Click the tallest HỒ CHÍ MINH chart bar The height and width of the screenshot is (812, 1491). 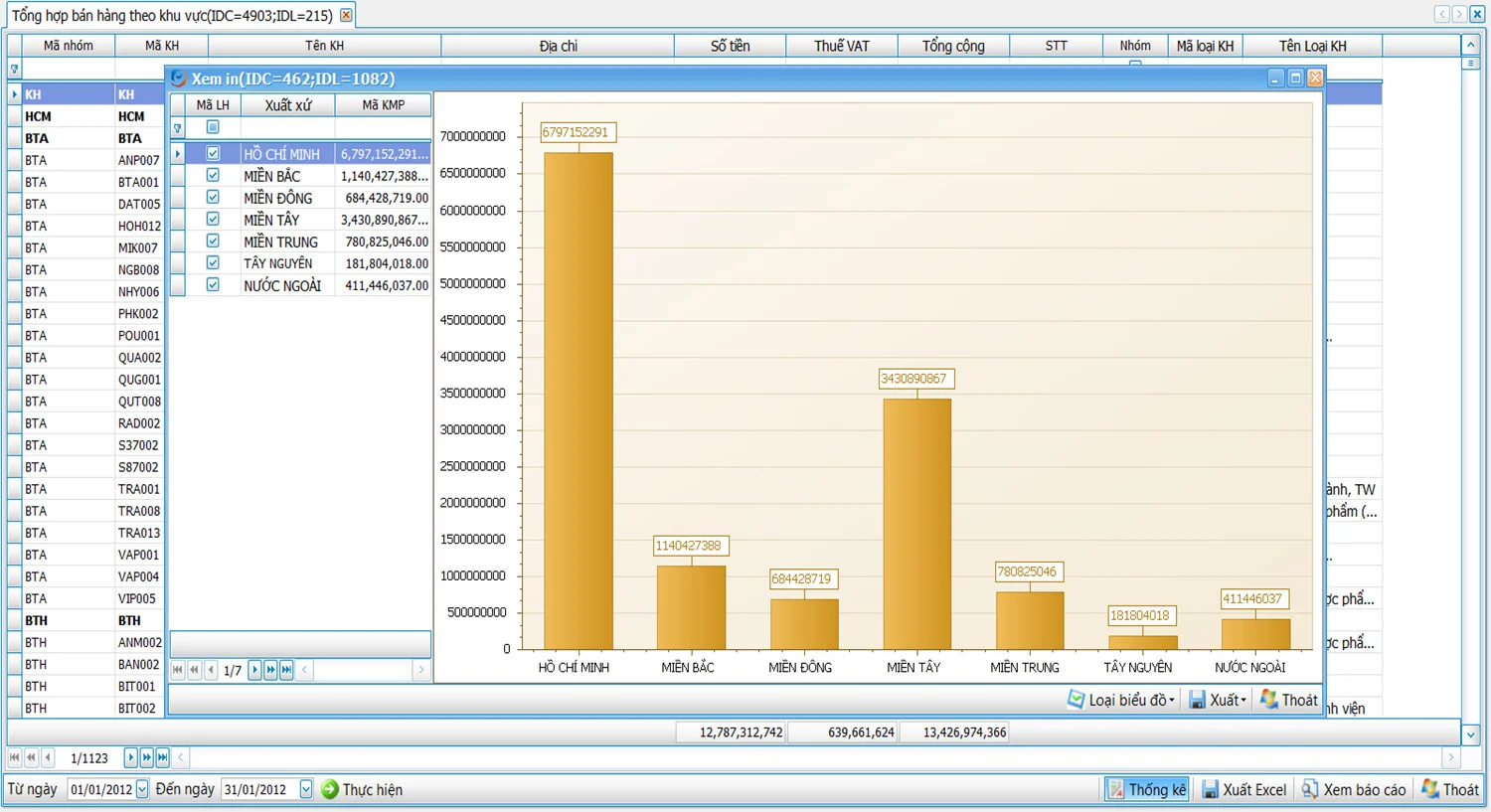pos(578,398)
